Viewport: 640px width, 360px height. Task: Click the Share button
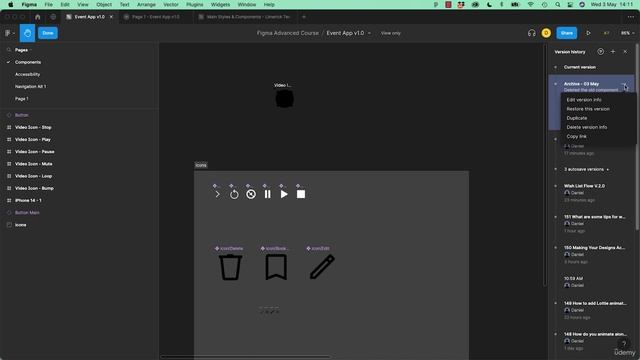point(567,33)
